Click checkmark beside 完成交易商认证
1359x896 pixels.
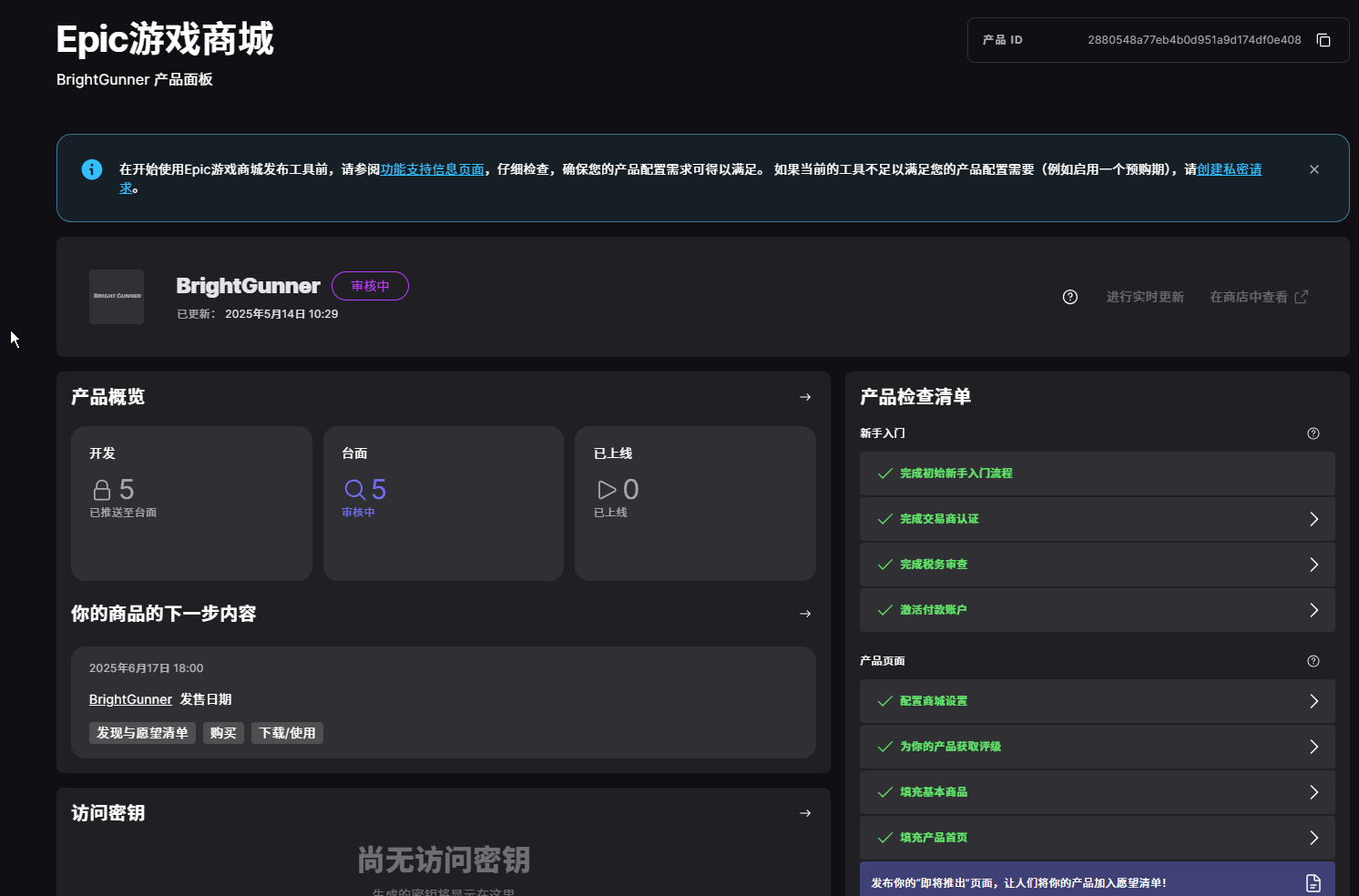pyautogui.click(x=884, y=519)
